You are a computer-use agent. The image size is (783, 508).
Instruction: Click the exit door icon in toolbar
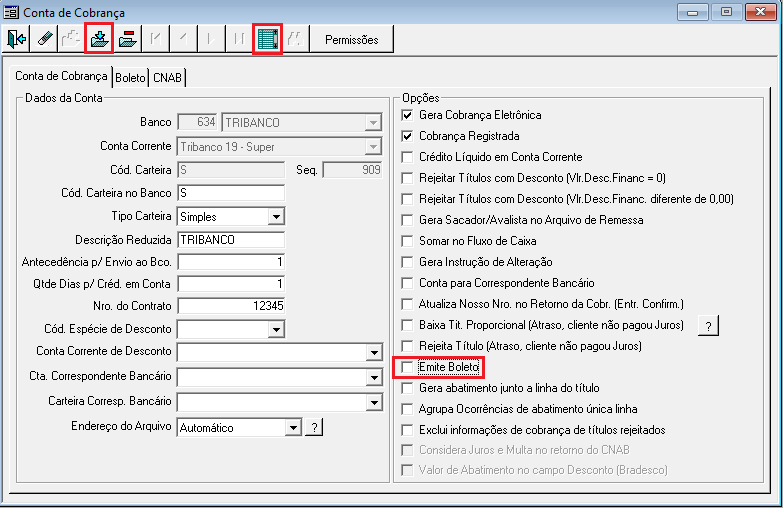tap(16, 38)
